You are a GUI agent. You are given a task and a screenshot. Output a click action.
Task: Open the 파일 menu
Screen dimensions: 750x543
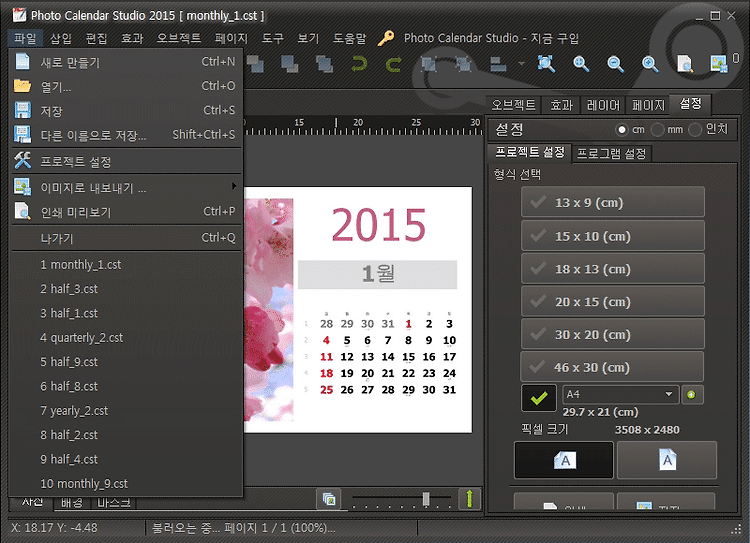[25, 38]
